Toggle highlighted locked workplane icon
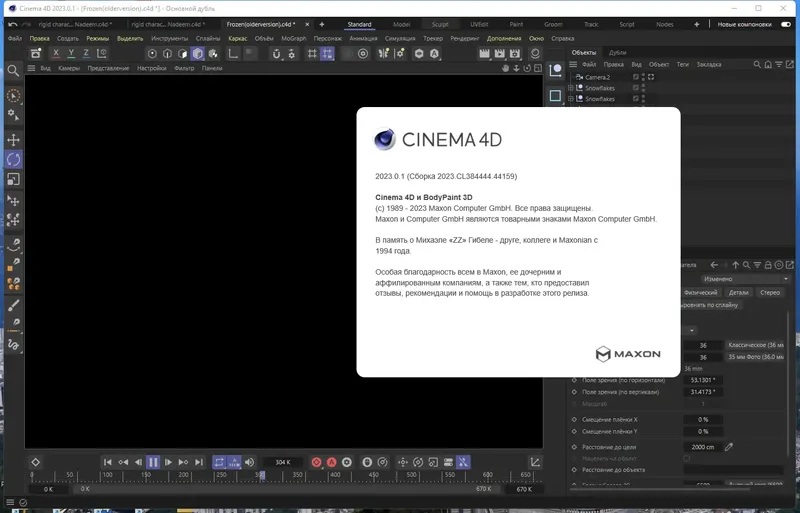This screenshot has width=800, height=513. pyautogui.click(x=327, y=54)
